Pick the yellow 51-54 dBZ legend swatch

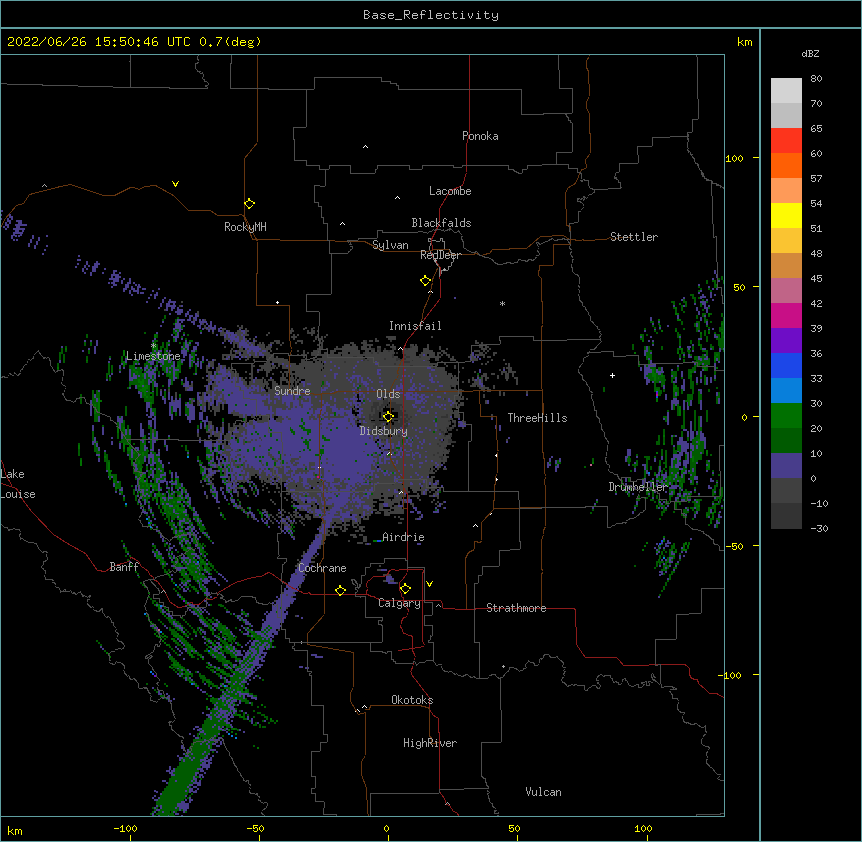pos(786,215)
